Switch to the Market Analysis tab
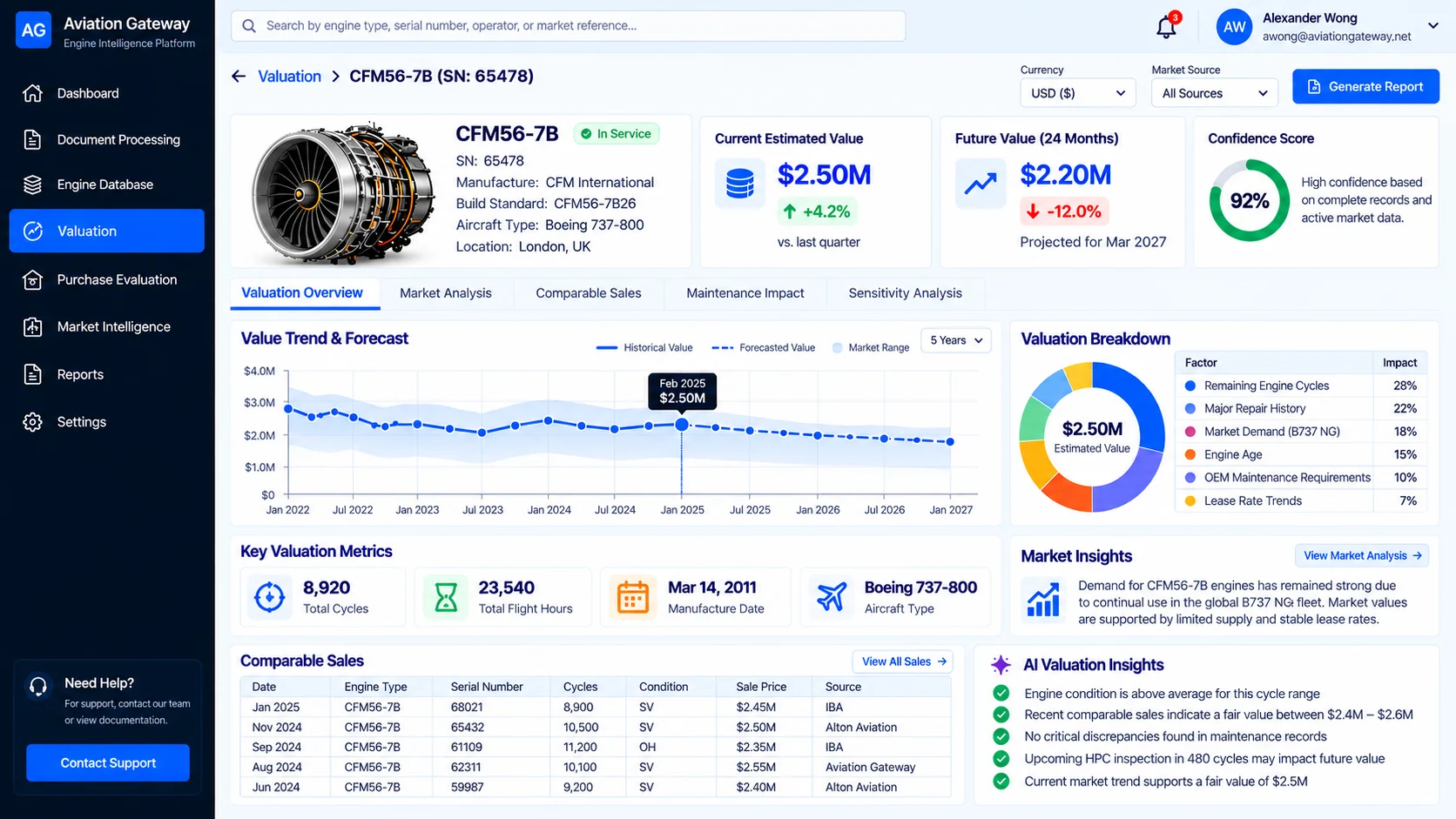The width and height of the screenshot is (1456, 819). coord(446,293)
